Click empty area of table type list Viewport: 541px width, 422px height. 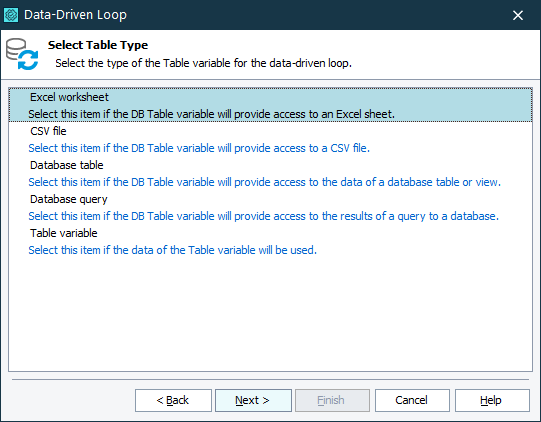pyautogui.click(x=270, y=314)
